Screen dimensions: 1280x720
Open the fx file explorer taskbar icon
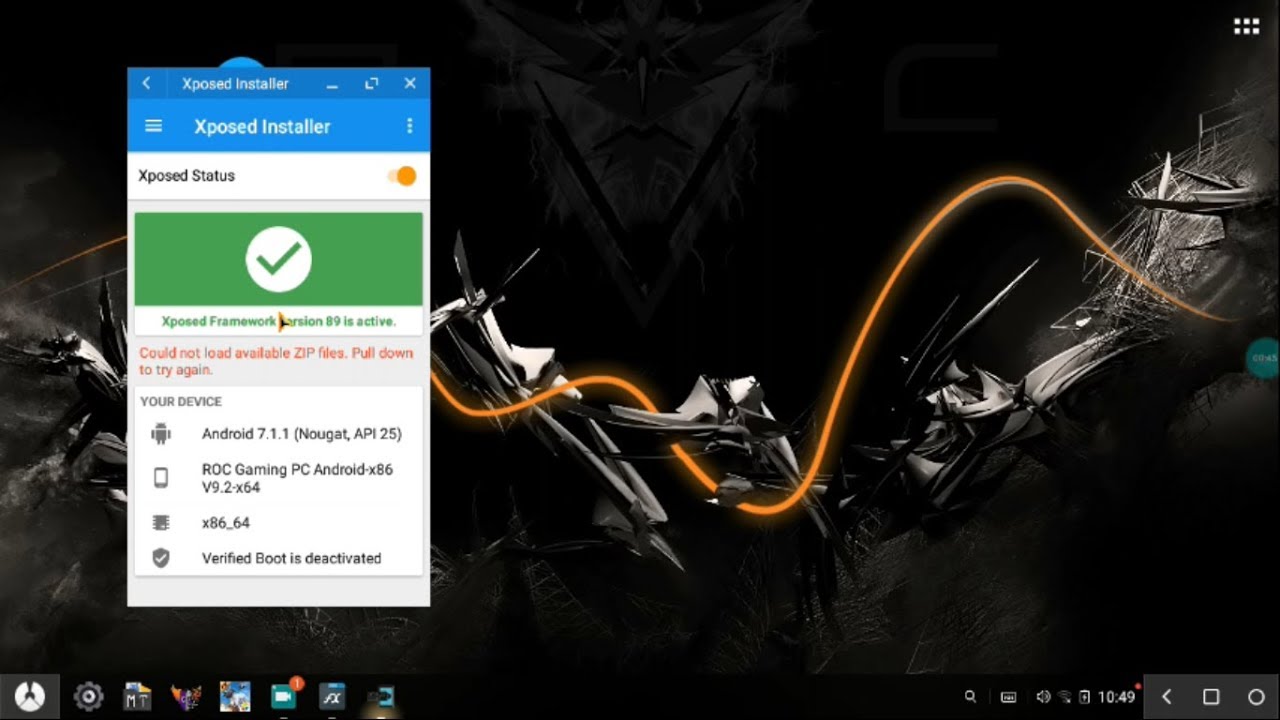332,697
